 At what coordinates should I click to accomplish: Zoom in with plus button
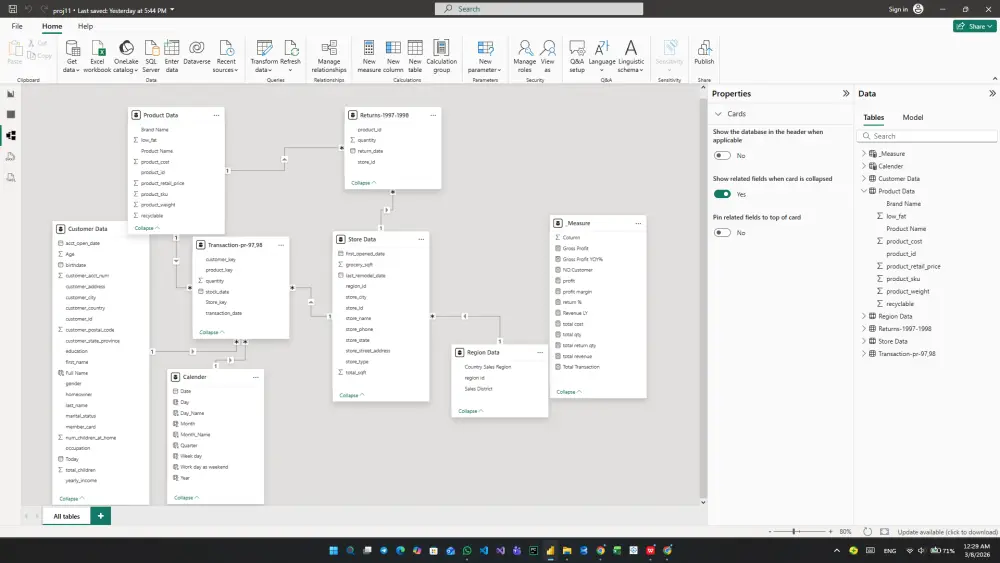pos(830,531)
